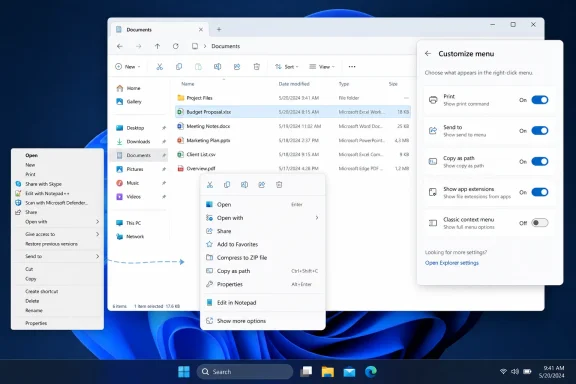
Task: Go back in Customize menu panel
Action: click(x=428, y=54)
